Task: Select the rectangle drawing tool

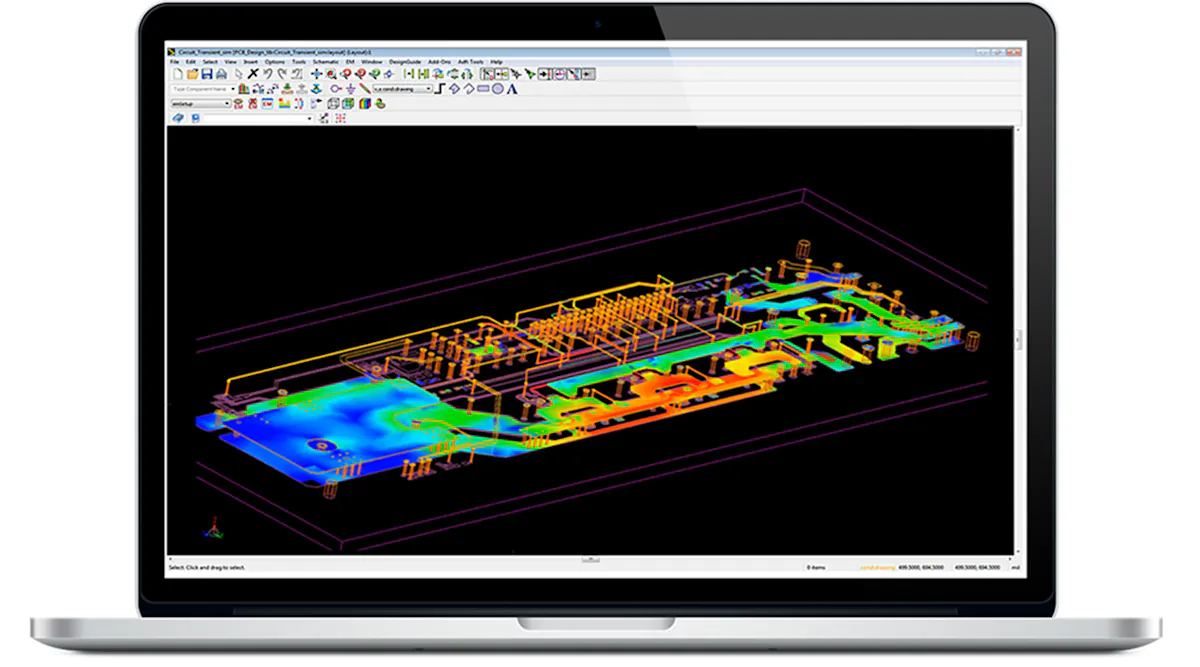Action: (x=484, y=89)
